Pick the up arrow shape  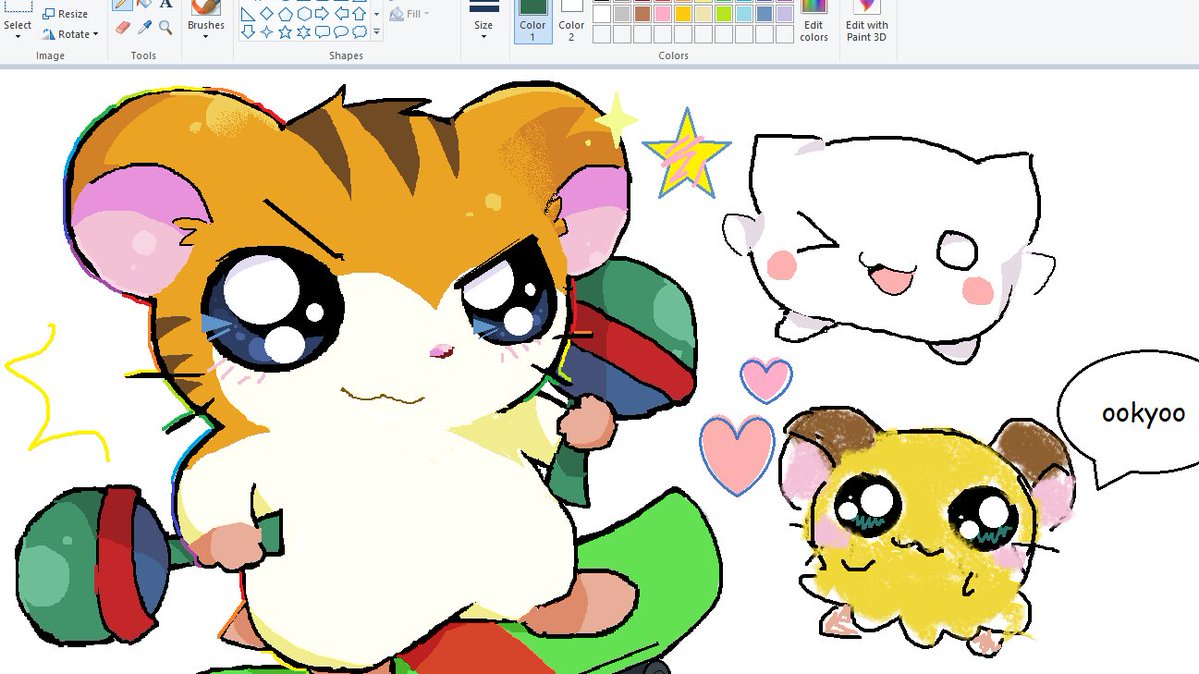tap(359, 14)
